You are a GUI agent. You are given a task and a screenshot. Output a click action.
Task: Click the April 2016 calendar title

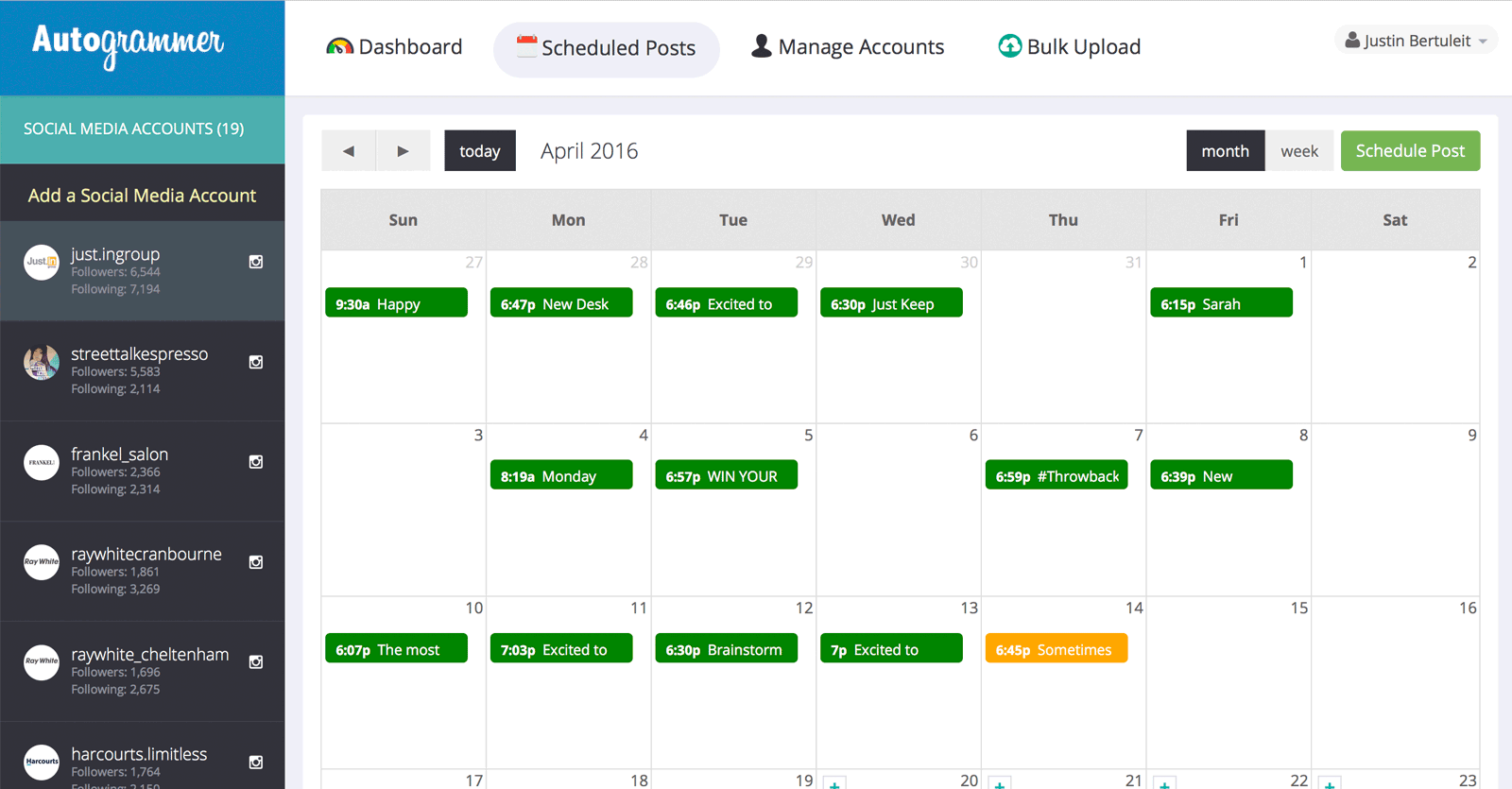(590, 151)
